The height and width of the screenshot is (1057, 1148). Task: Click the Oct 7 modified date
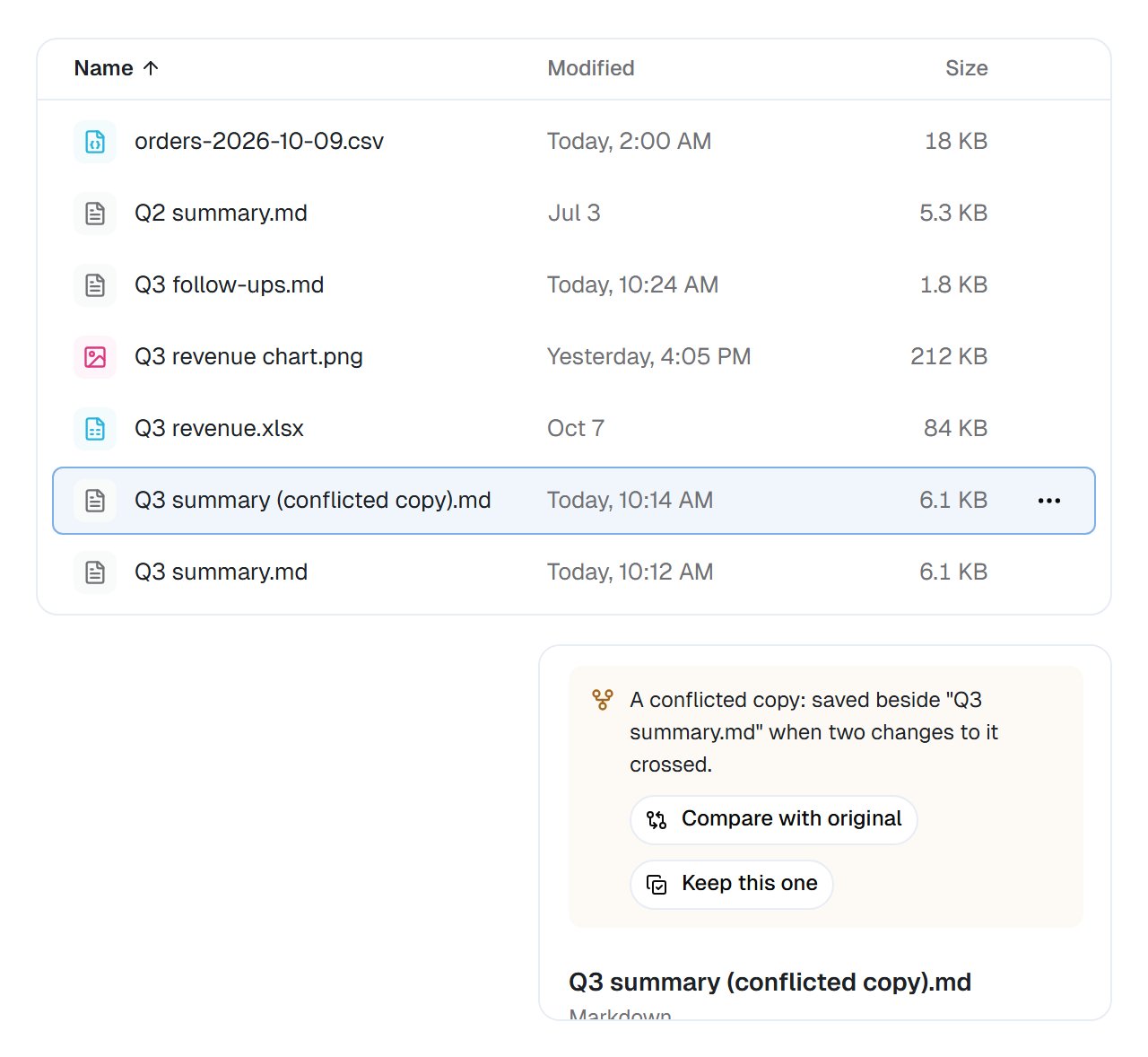click(576, 429)
